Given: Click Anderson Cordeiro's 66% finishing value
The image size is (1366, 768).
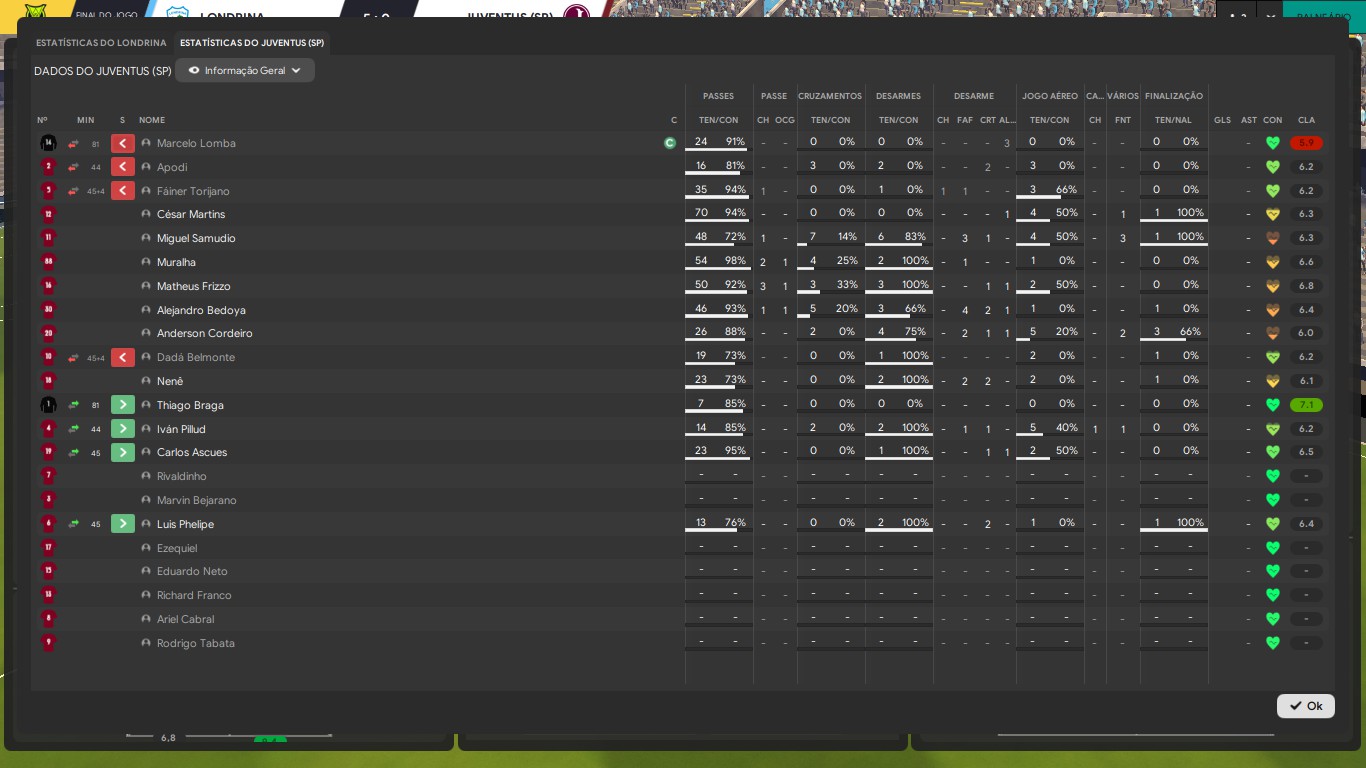Looking at the screenshot, I should [x=1190, y=332].
